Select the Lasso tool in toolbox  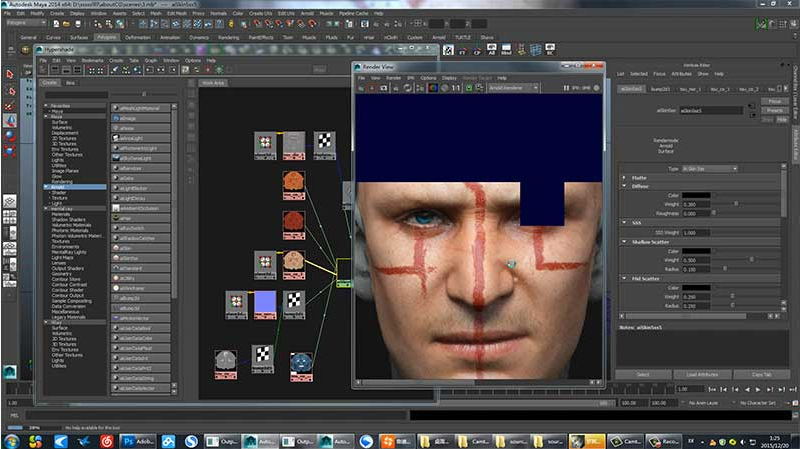click(x=10, y=91)
